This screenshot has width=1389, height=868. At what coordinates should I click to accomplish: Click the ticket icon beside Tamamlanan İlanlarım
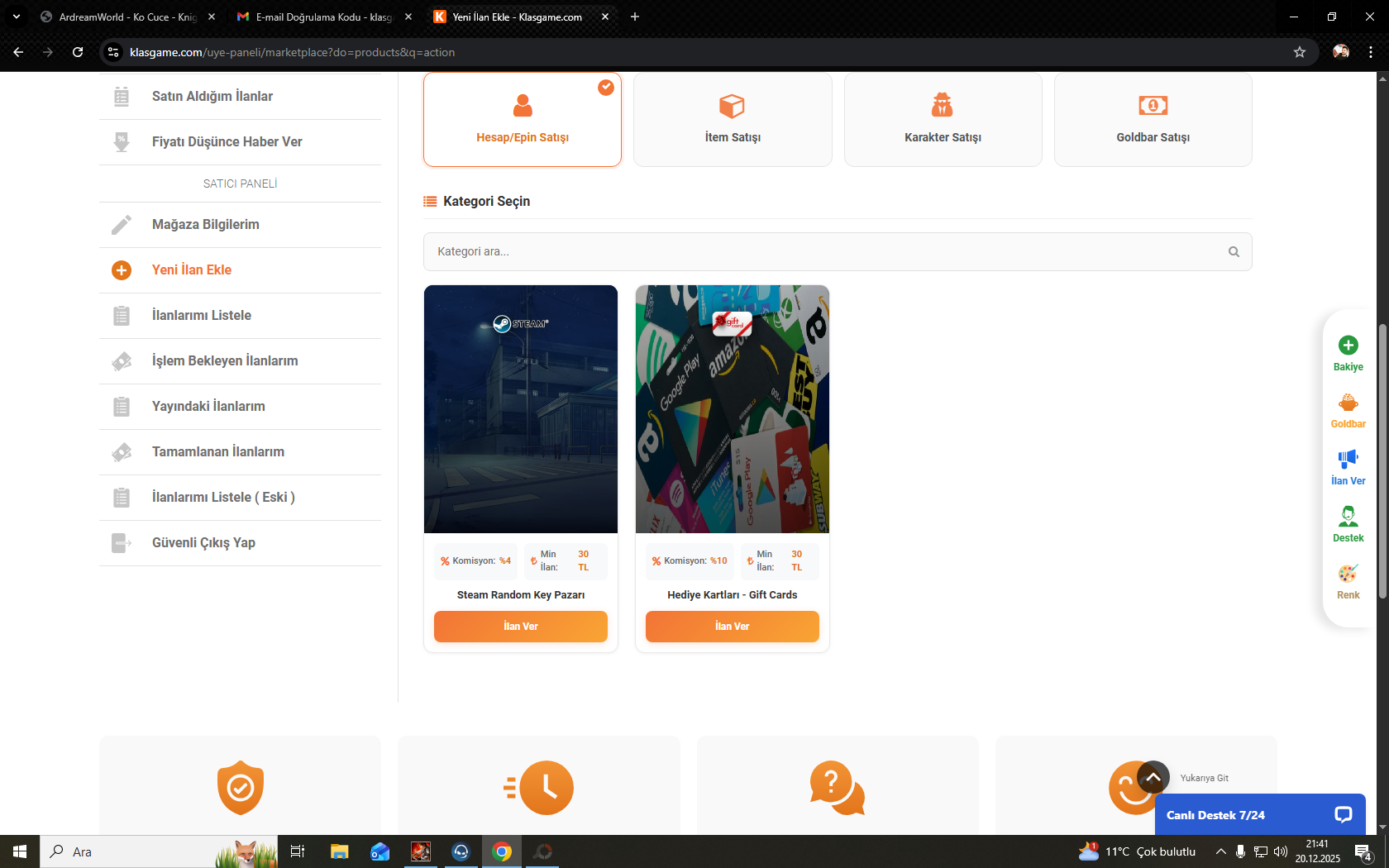point(122,452)
